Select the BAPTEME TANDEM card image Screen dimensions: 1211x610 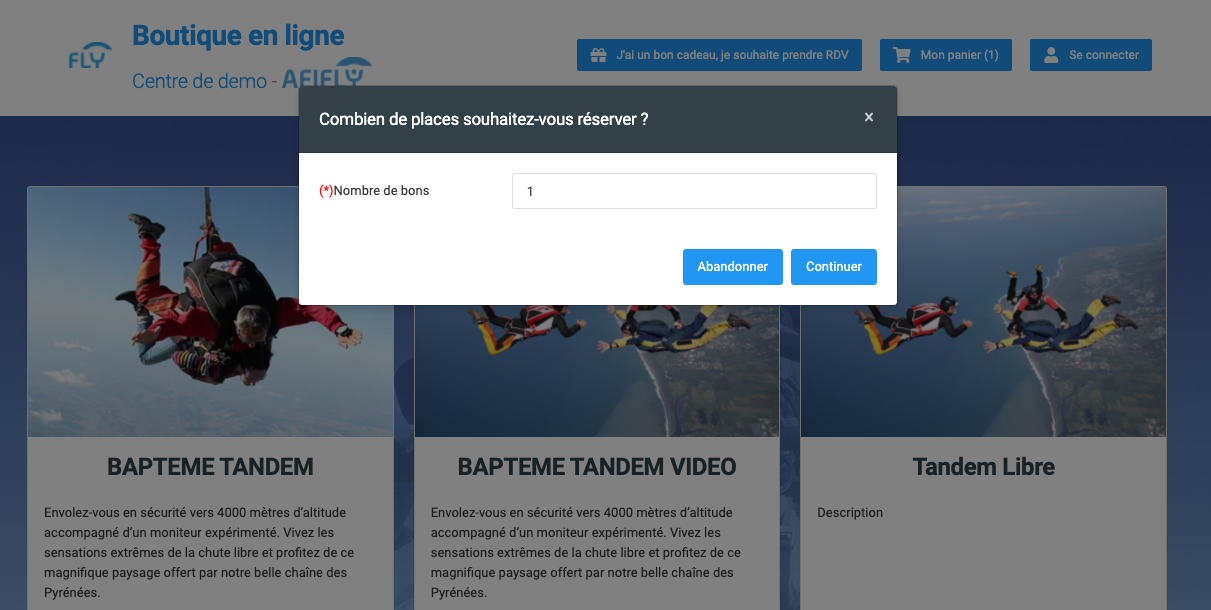coord(211,312)
